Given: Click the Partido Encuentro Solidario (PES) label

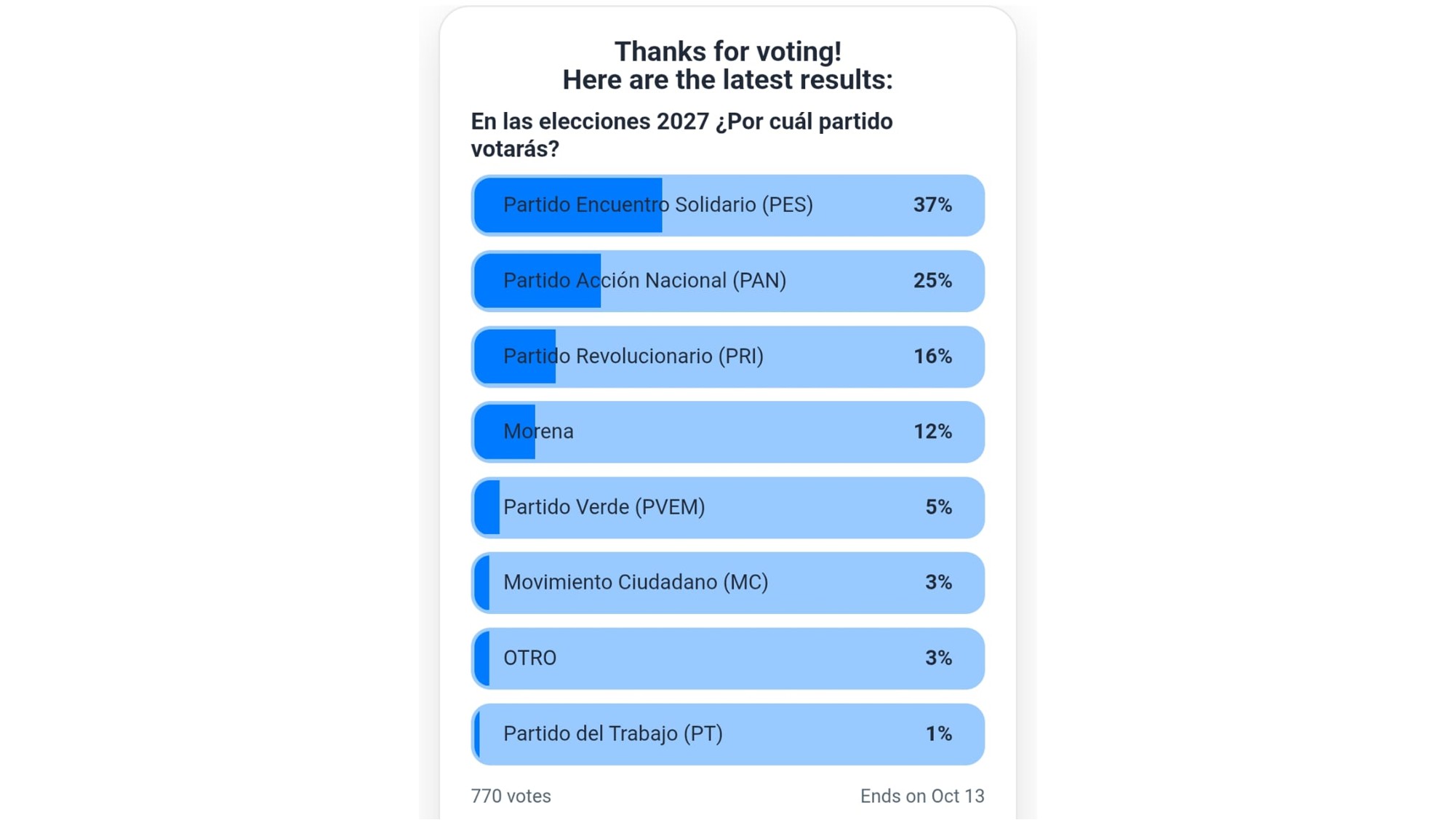Looking at the screenshot, I should (x=657, y=205).
